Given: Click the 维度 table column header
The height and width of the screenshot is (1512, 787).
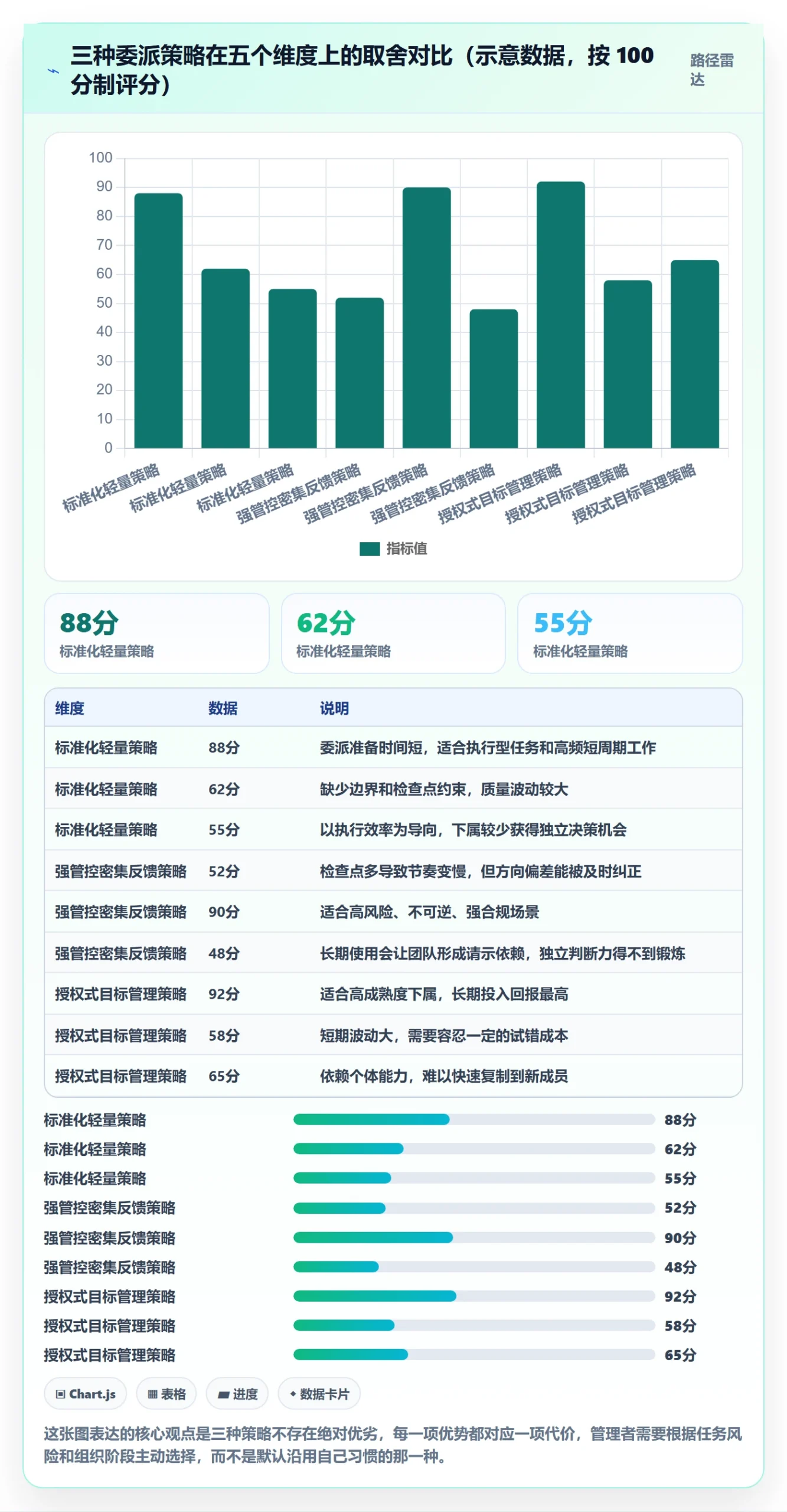Looking at the screenshot, I should tap(70, 708).
